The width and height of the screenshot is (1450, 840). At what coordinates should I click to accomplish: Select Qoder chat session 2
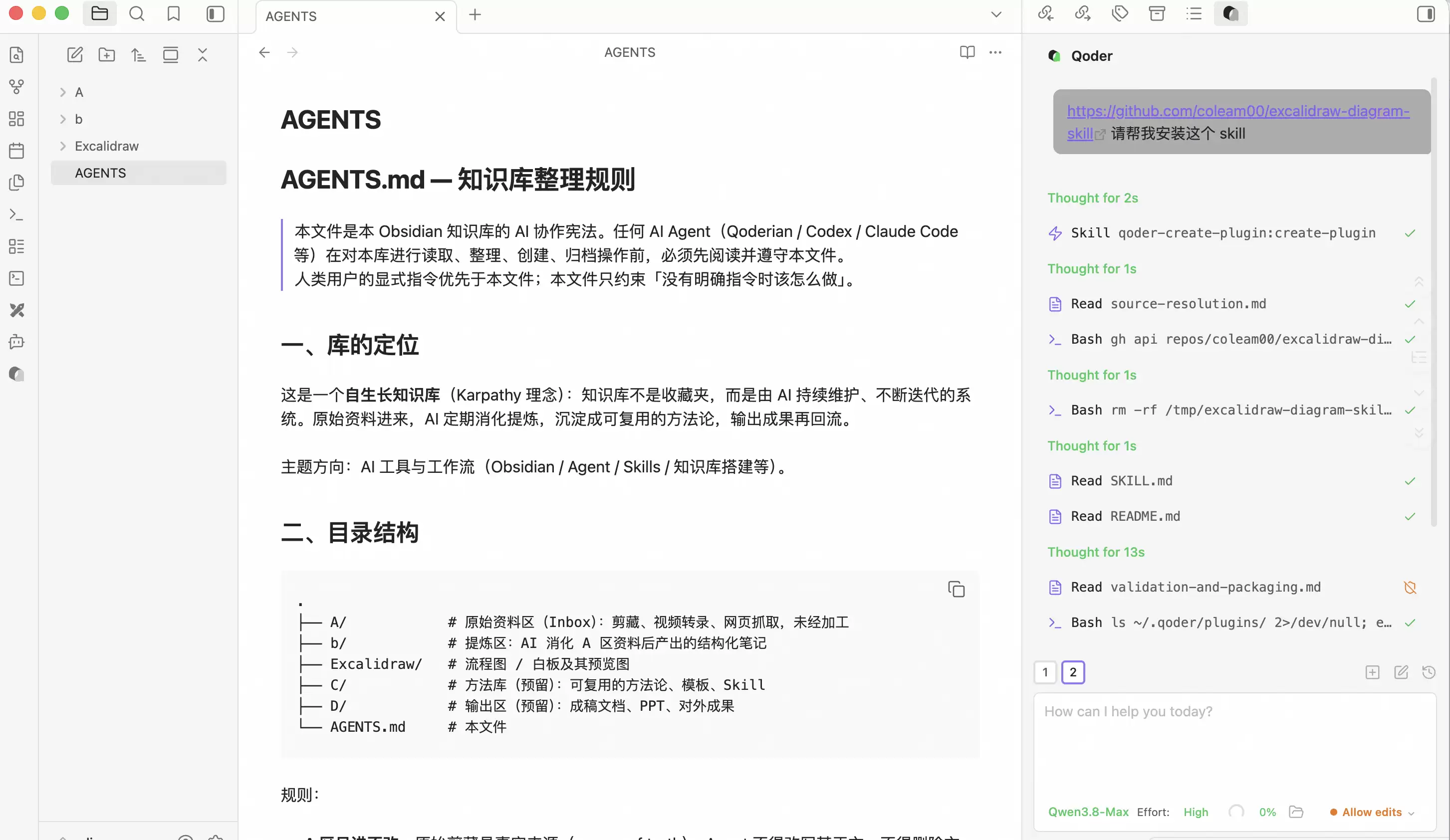(1073, 672)
